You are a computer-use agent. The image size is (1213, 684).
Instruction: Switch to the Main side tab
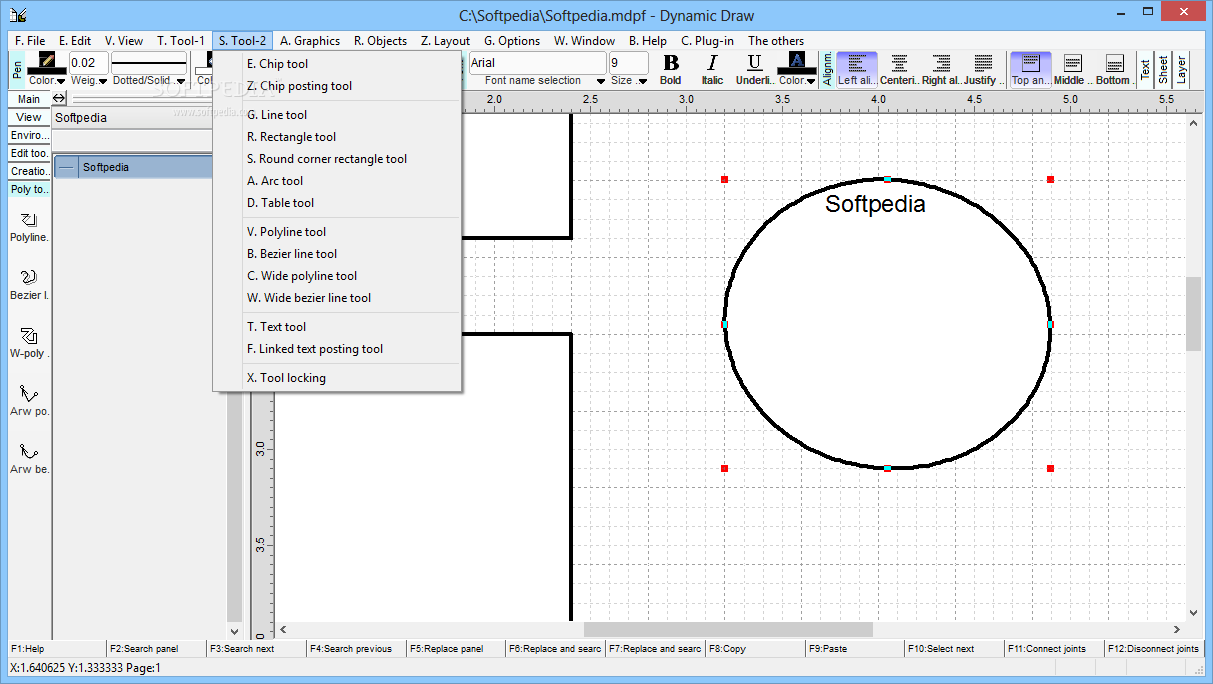tap(29, 99)
